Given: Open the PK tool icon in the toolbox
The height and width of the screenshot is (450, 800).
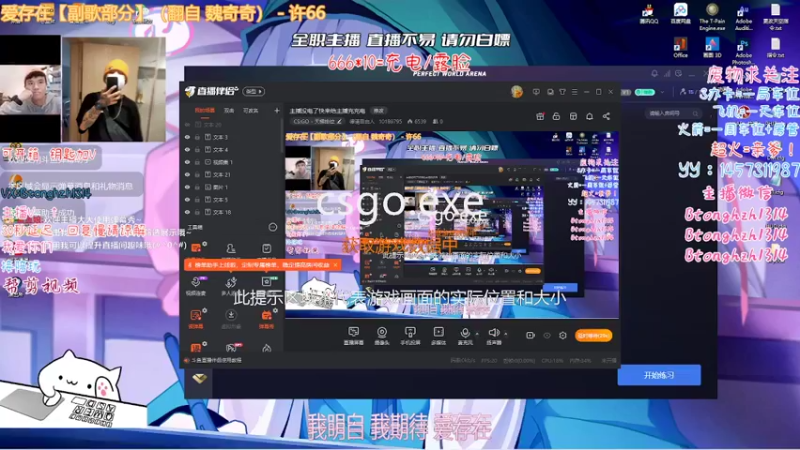Looking at the screenshot, I should click(232, 348).
